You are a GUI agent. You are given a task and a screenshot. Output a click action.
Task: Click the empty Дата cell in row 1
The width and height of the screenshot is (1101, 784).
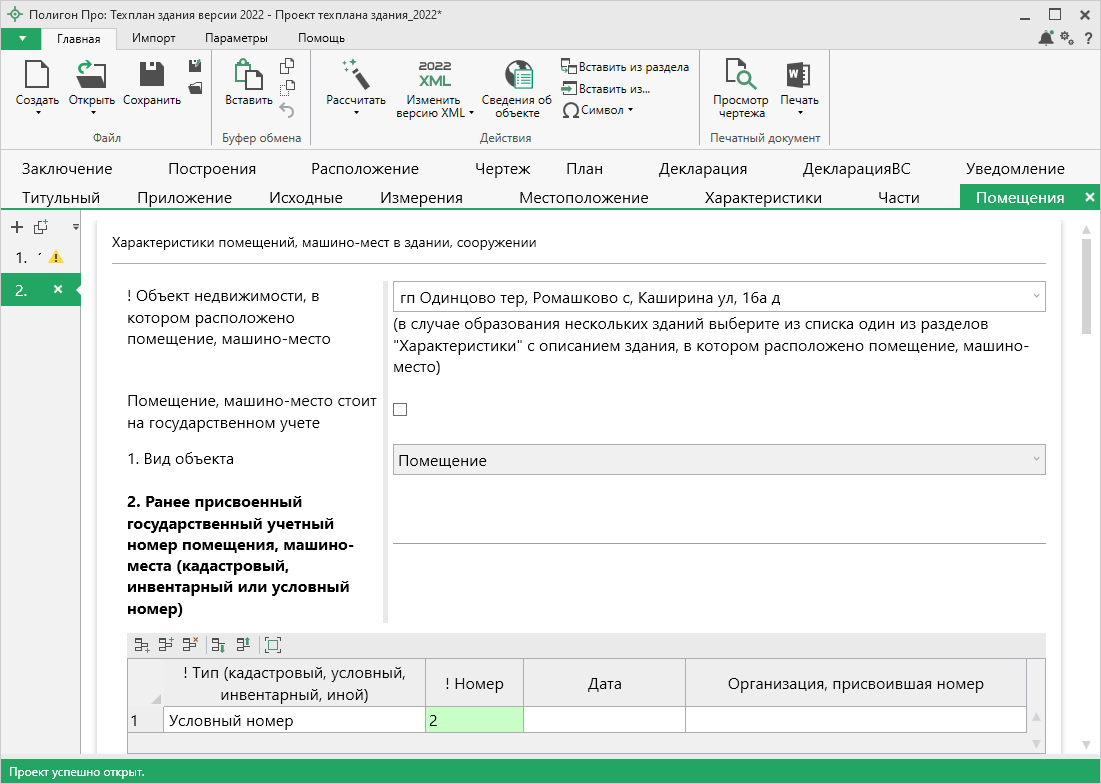pyautogui.click(x=604, y=720)
